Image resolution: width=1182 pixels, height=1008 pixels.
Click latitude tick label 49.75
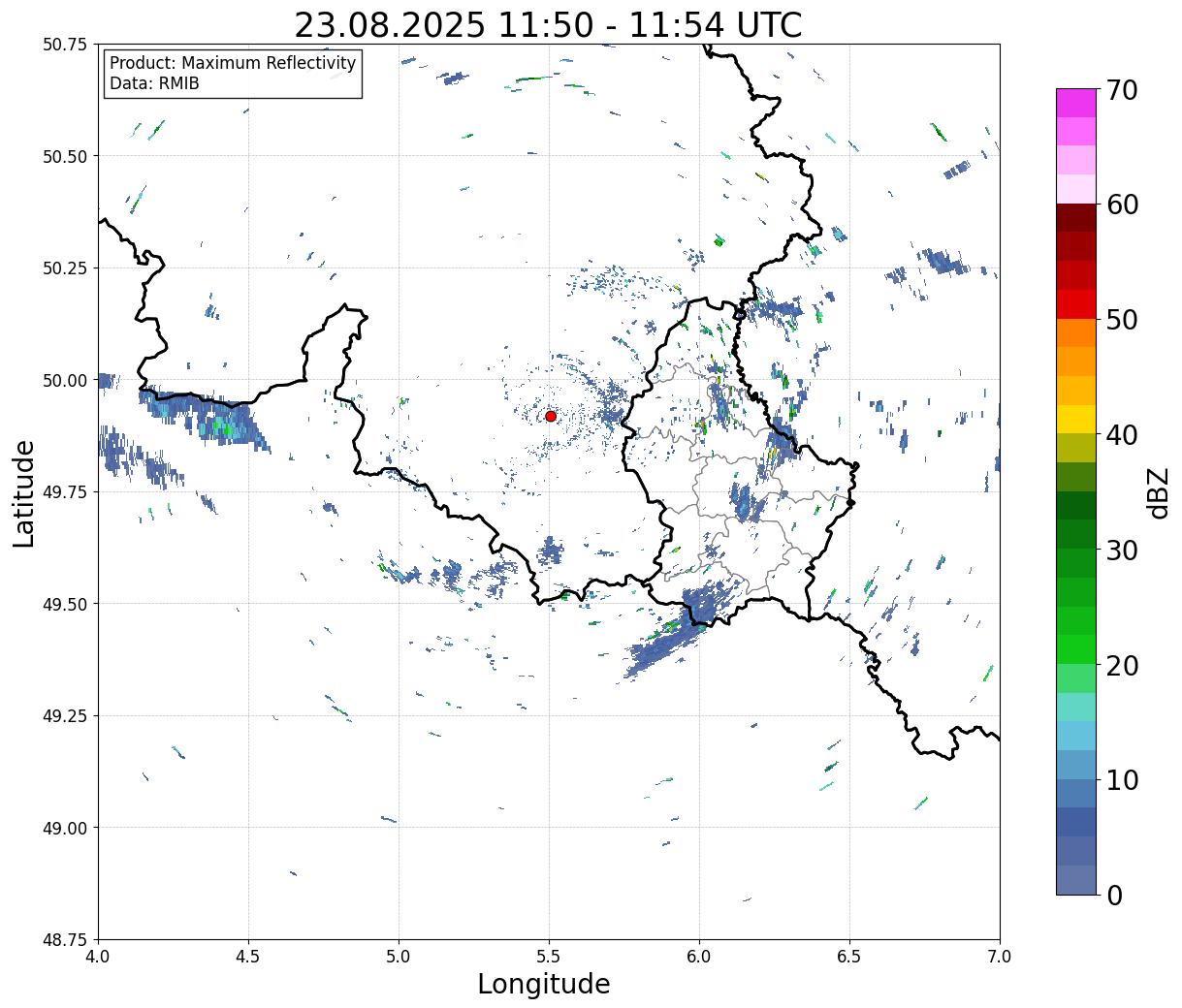[x=65, y=492]
